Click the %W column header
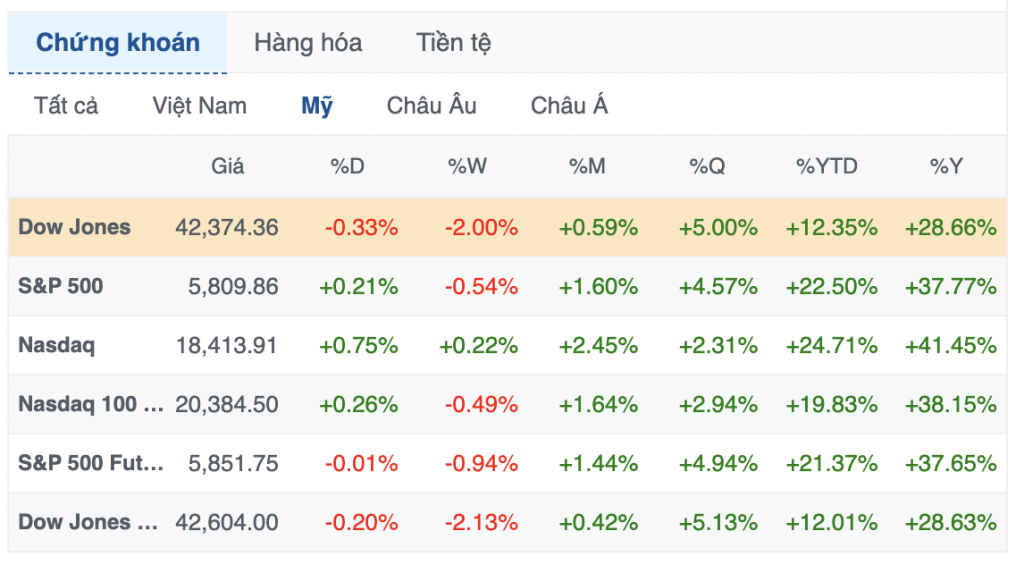The width and height of the screenshot is (1024, 565). click(x=467, y=167)
